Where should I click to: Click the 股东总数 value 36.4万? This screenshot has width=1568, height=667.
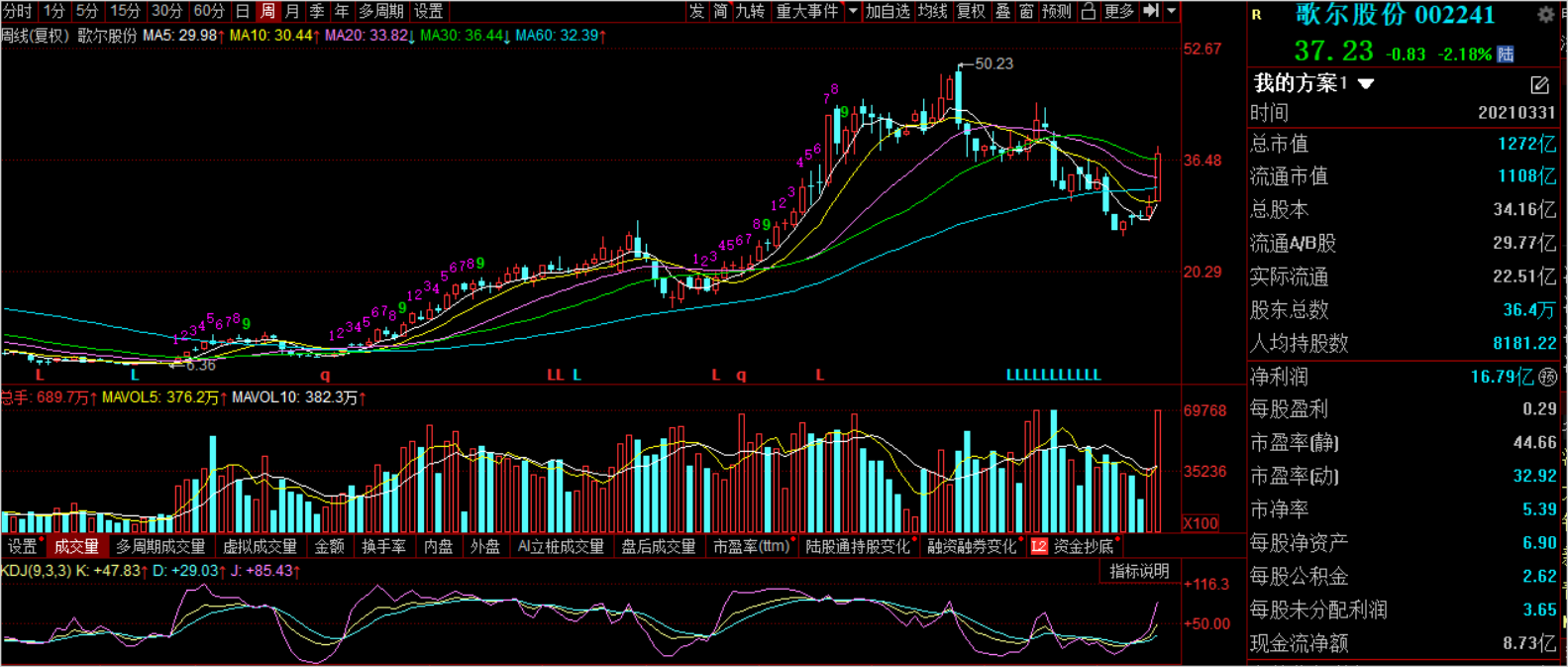click(1529, 310)
